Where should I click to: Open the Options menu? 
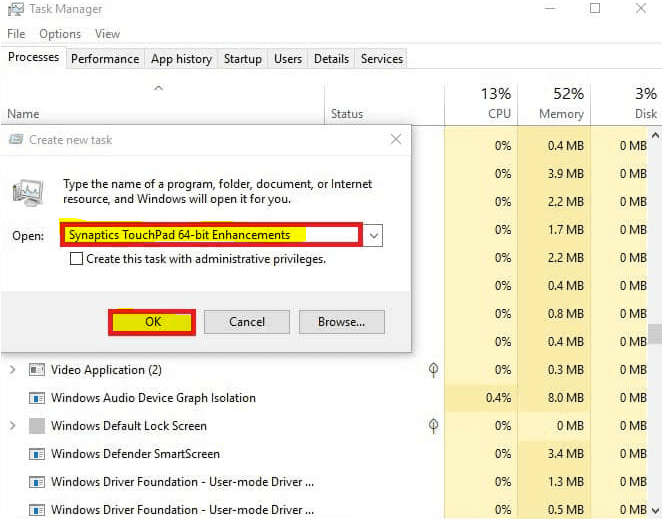coord(60,34)
